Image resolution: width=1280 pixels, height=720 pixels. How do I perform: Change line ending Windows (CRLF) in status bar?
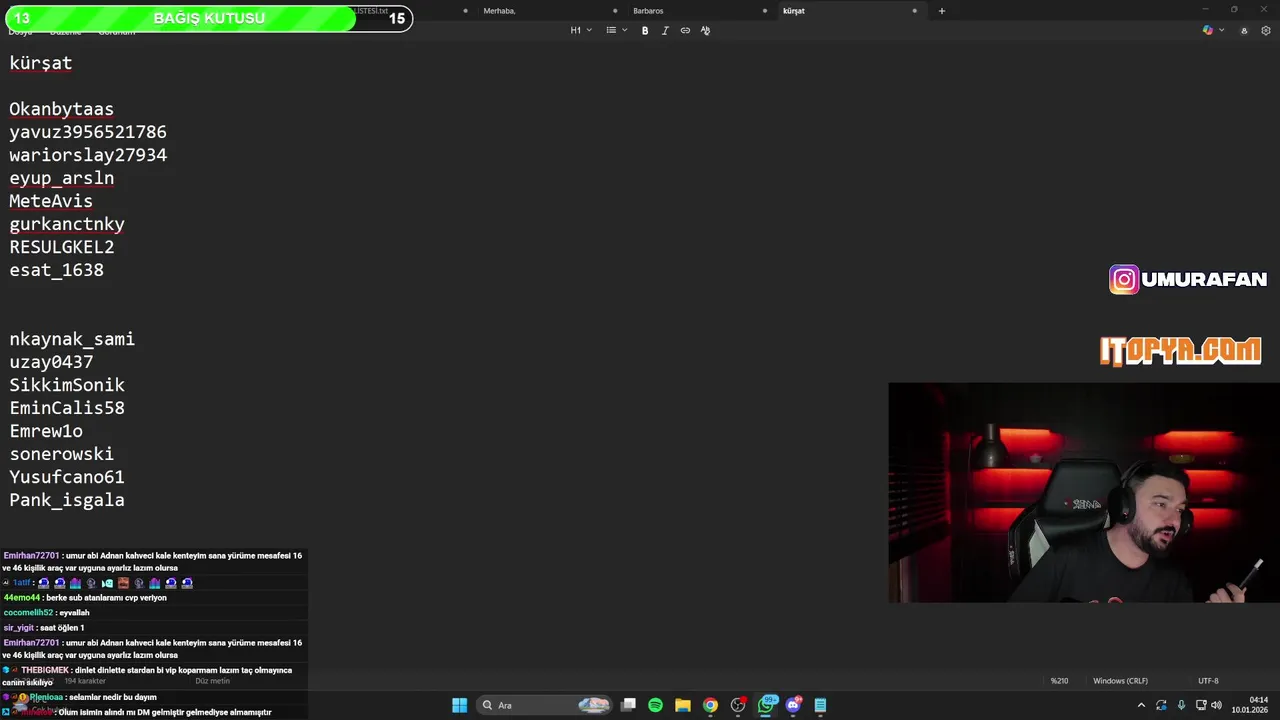[1120, 681]
